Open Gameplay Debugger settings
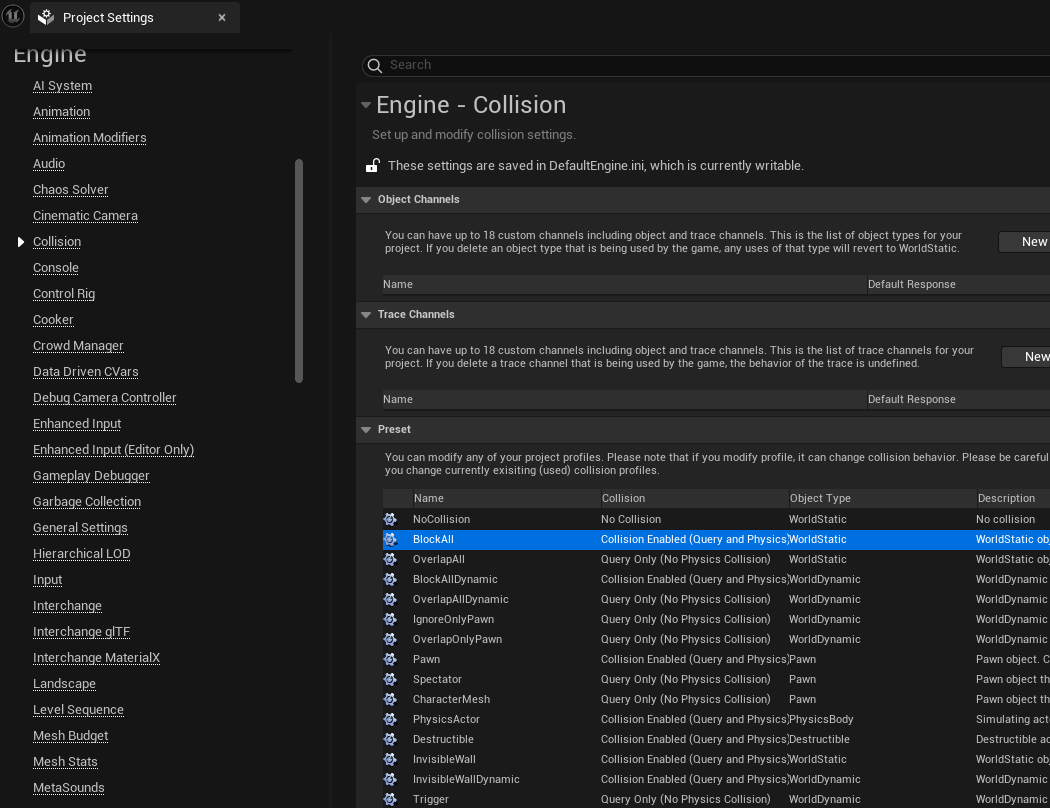 (x=91, y=476)
